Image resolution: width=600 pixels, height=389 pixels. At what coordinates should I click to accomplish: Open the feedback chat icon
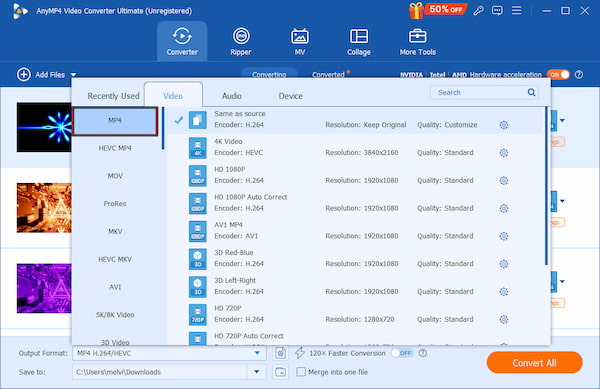pos(497,11)
